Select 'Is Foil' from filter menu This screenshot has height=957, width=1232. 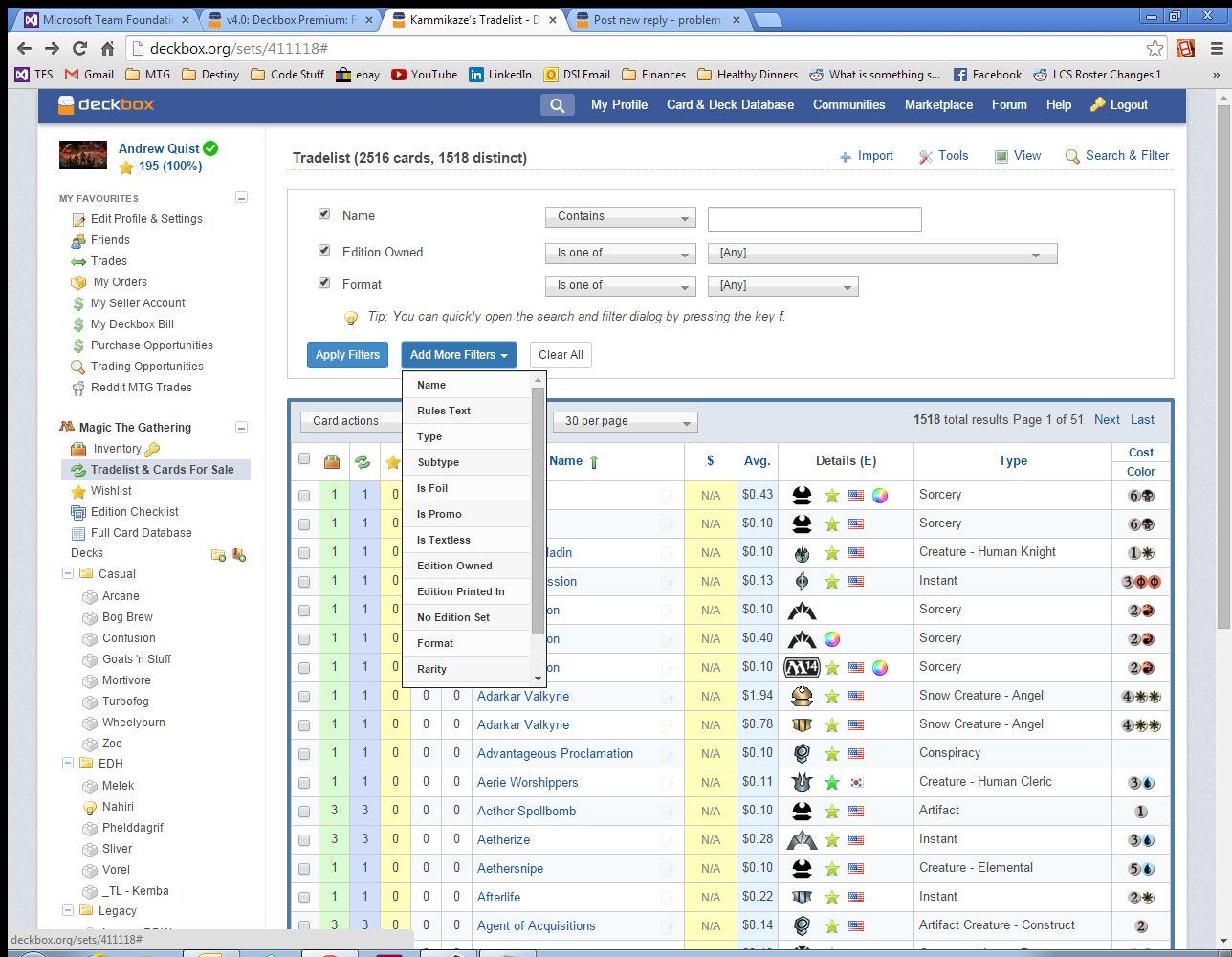tap(432, 488)
